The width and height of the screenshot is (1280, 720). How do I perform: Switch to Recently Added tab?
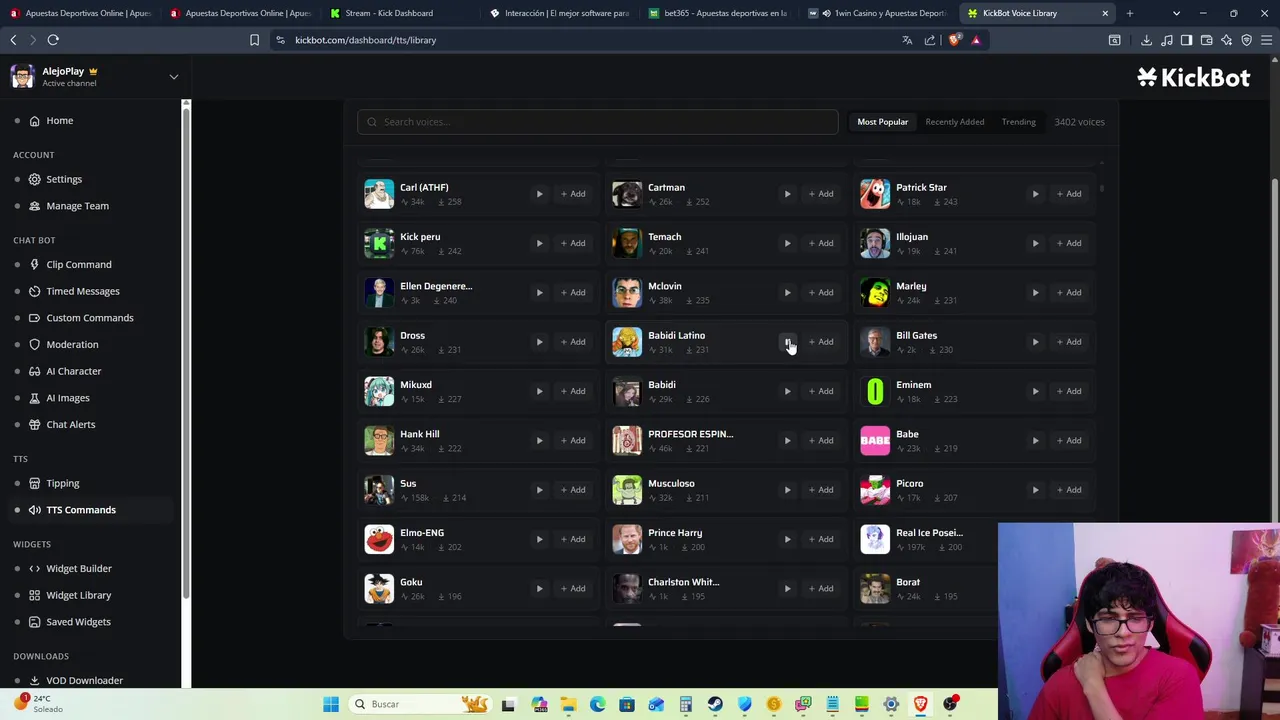[955, 122]
